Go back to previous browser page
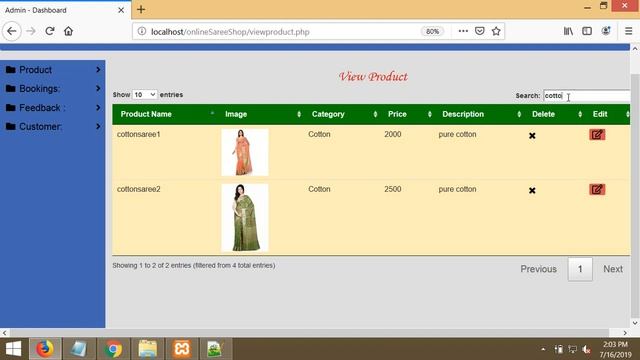Screen dimensions: 640x360 [x=12, y=31]
